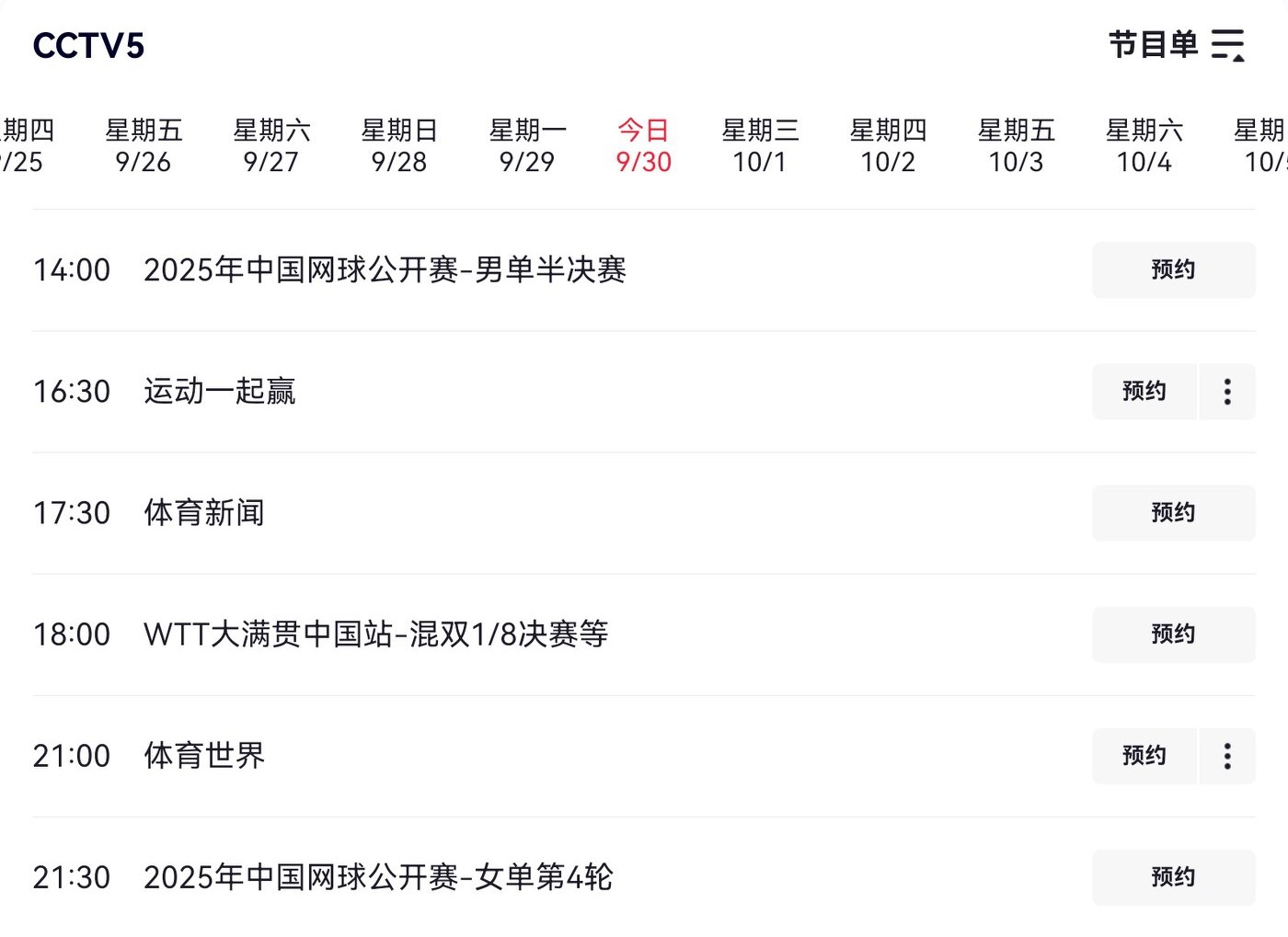This screenshot has width=1288, height=937.
Task: Switch to 星期六 9/27 schedule
Action: pos(271,146)
